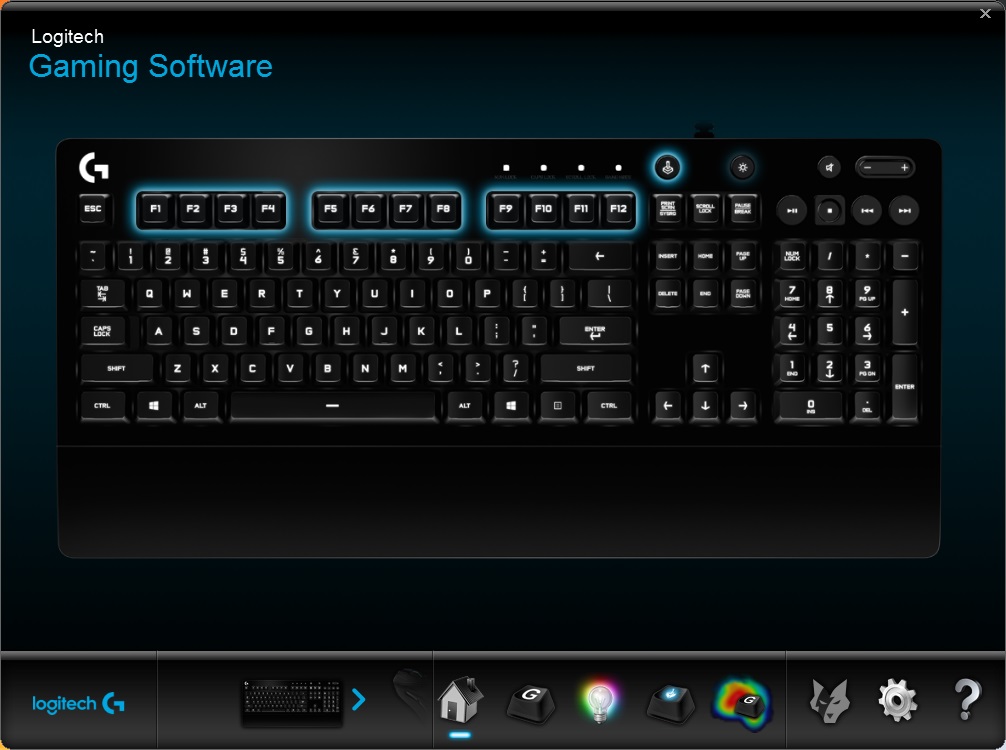Open lighting settings light bulb icon
The height and width of the screenshot is (750, 1006).
599,701
